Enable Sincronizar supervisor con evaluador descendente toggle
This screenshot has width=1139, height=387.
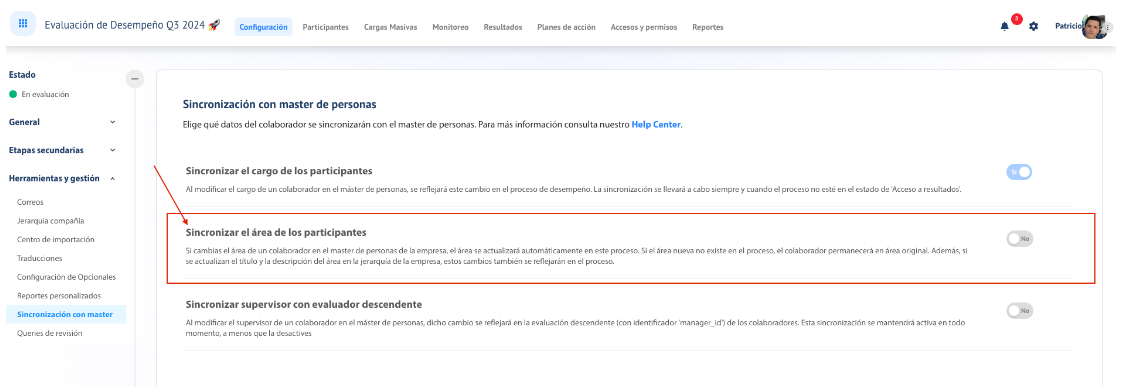tap(1019, 311)
